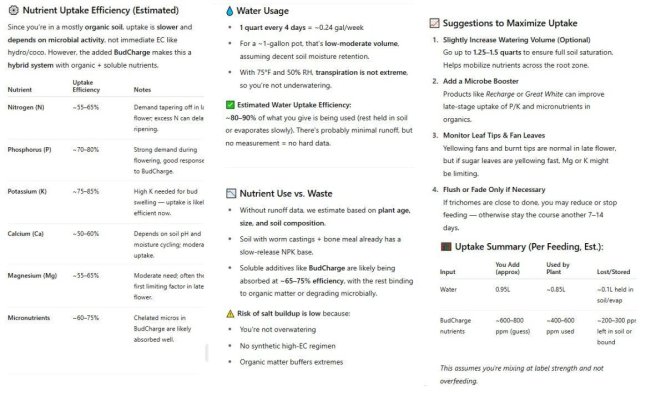666x400 pixels.
Task: Click the gear icon beside Nutrient Uptake Efficiency
Action: pos(14,10)
